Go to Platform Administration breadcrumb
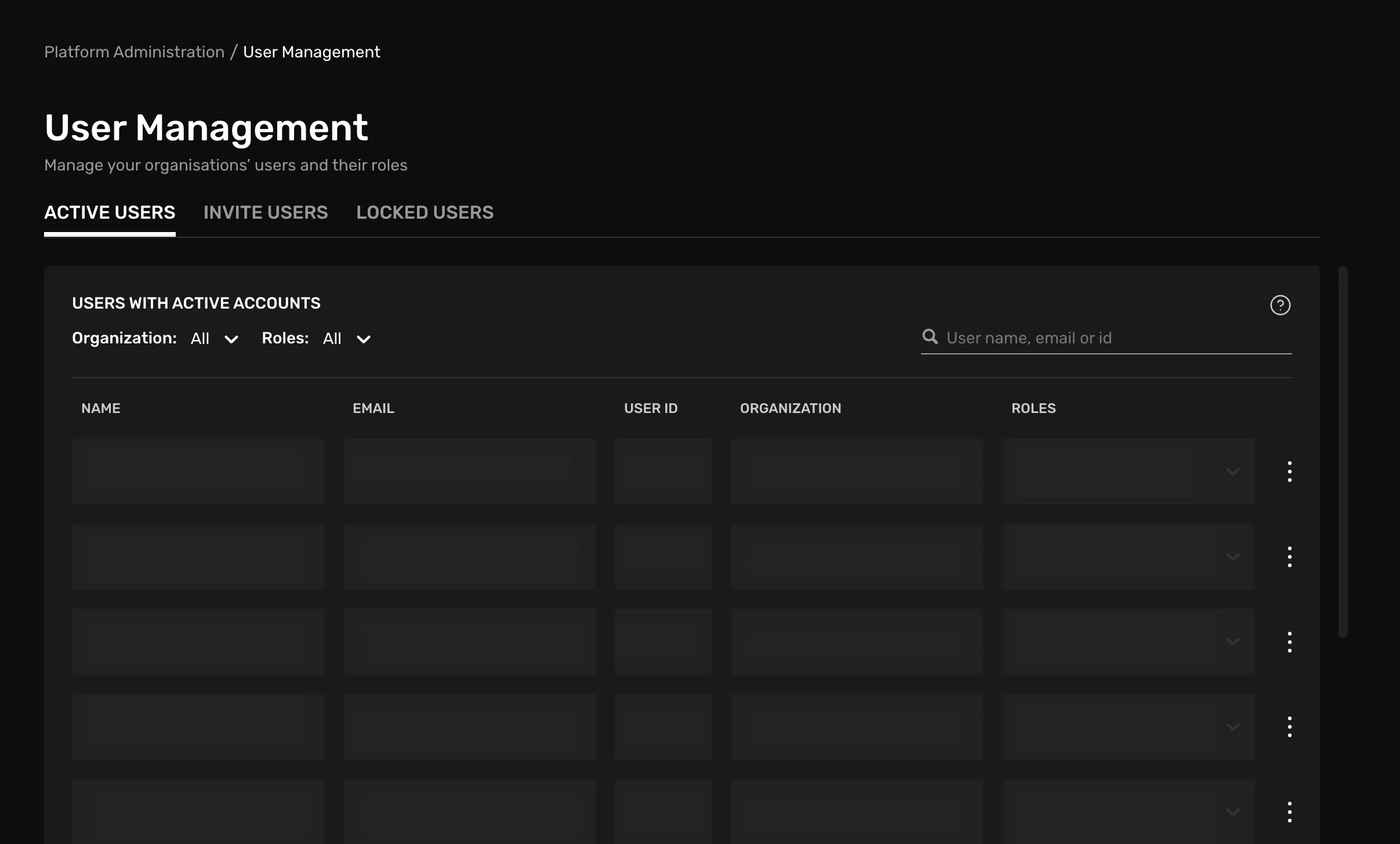The height and width of the screenshot is (844, 1400). 135,52
